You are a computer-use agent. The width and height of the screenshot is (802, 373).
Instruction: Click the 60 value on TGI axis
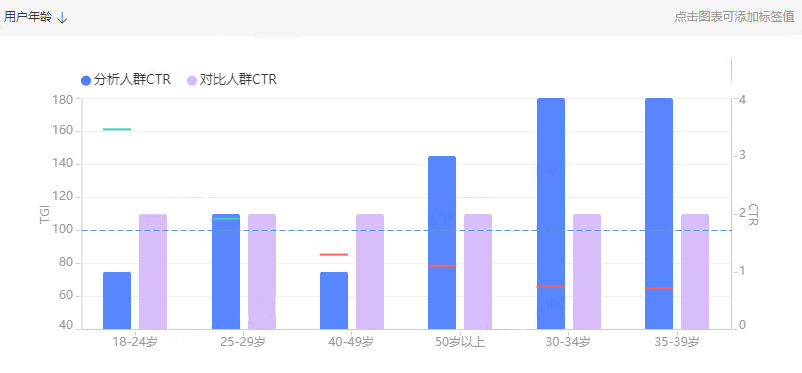pos(65,296)
